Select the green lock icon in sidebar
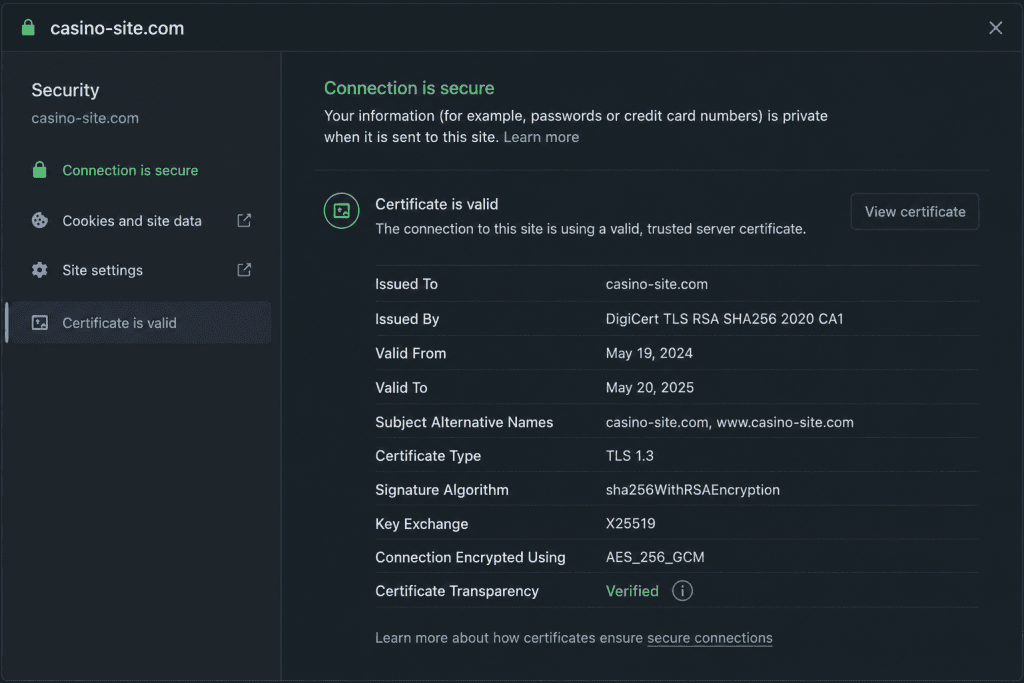 (40, 170)
